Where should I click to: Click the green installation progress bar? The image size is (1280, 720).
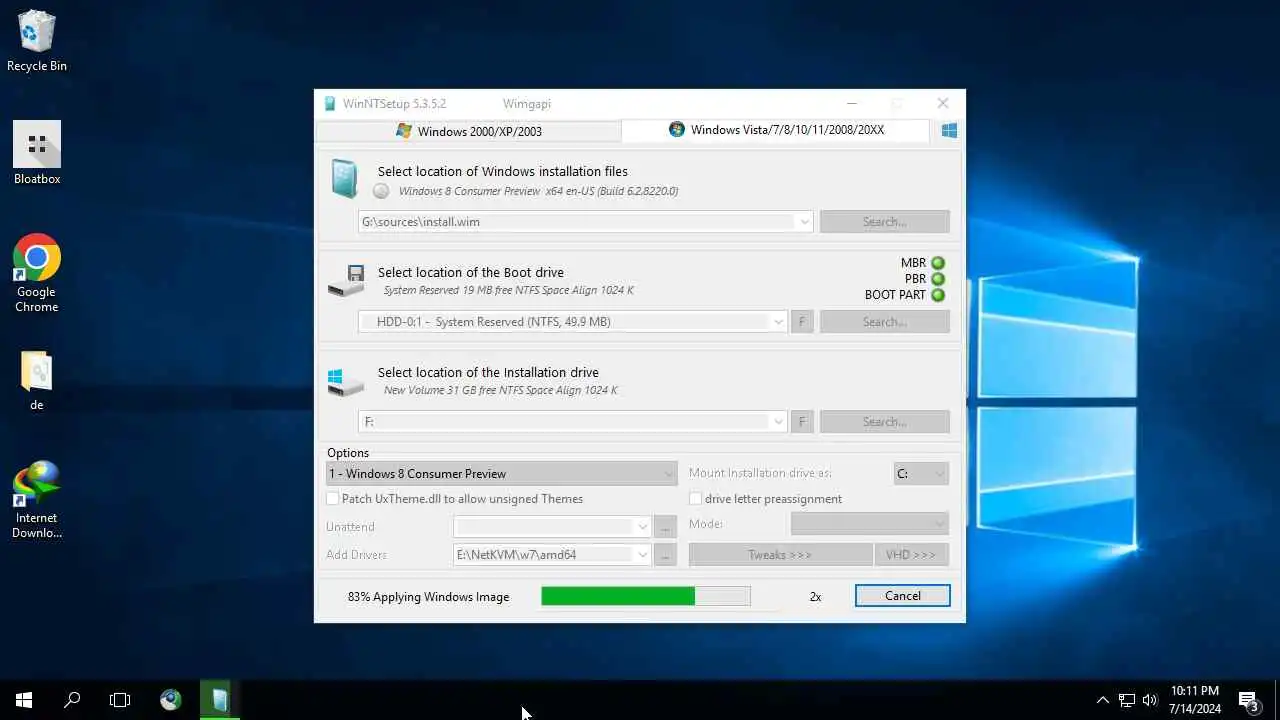pos(646,596)
